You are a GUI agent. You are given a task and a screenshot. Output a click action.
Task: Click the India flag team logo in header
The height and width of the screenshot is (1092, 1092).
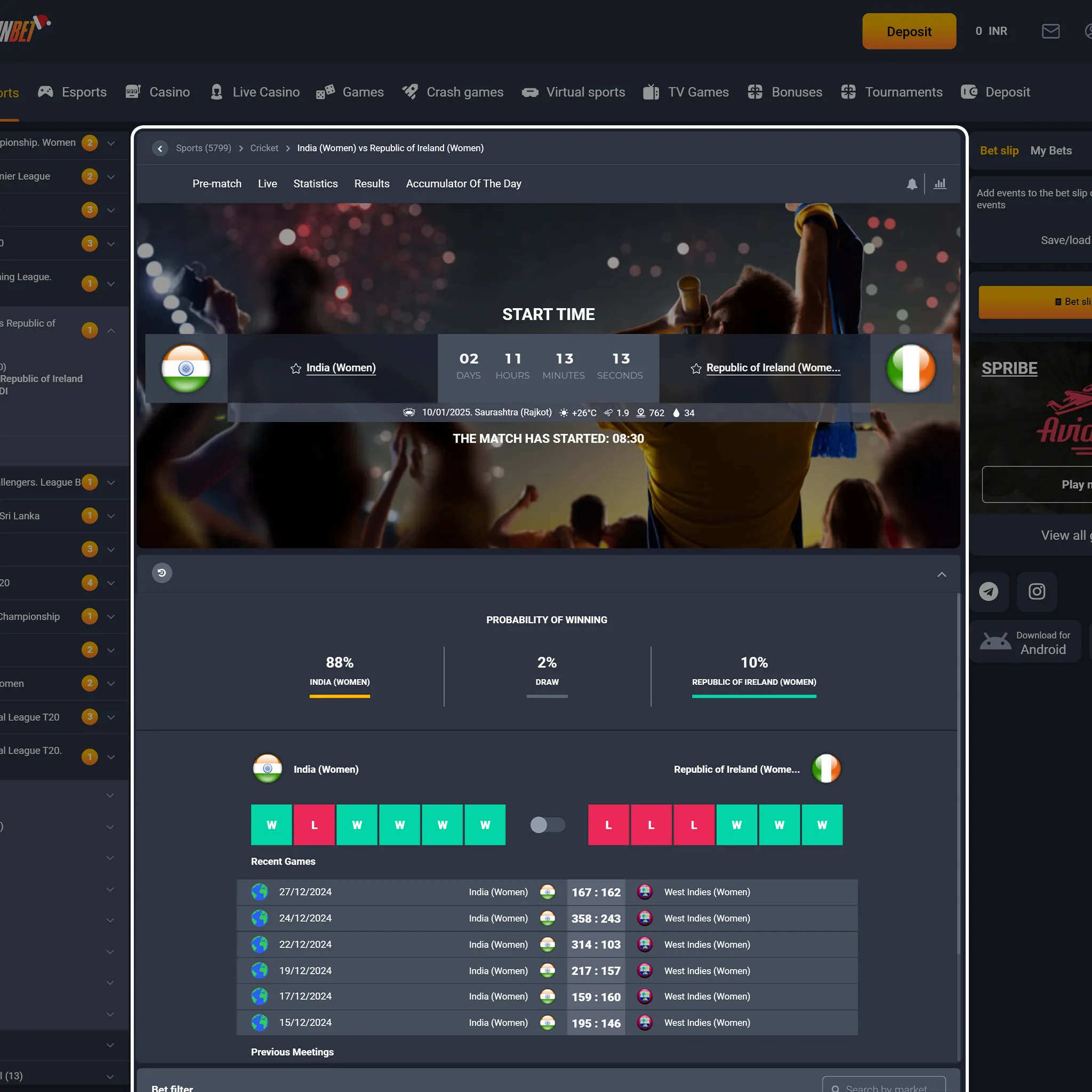click(x=186, y=368)
